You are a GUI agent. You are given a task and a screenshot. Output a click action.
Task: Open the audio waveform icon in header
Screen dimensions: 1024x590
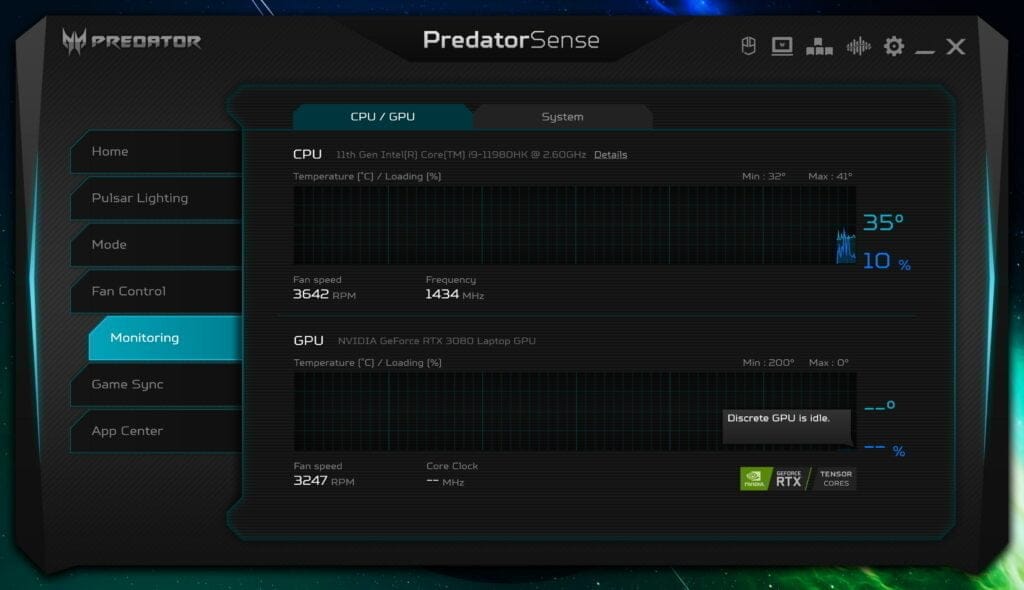(857, 46)
